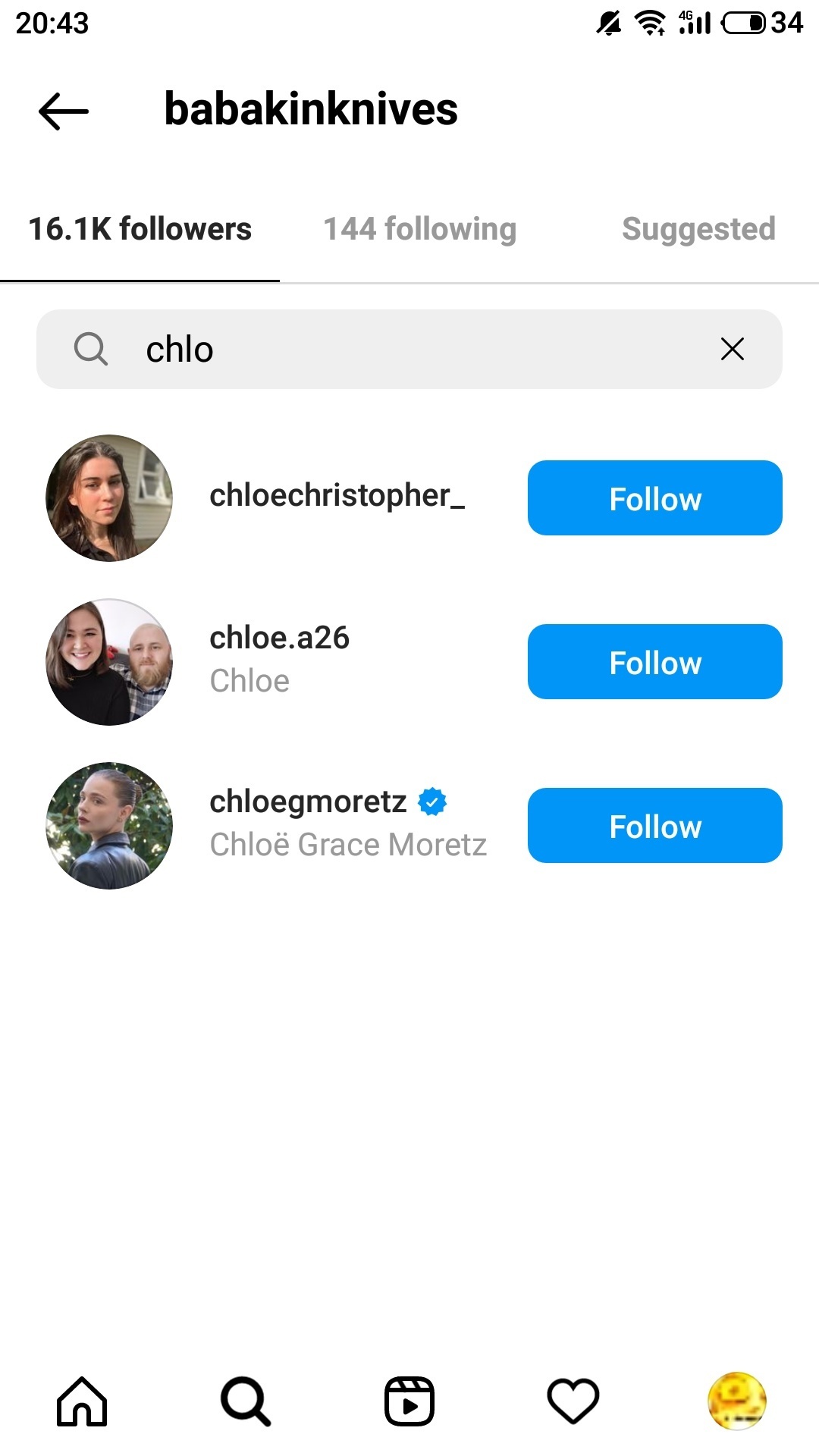Open chloechristopher_ profile picture
The height and width of the screenshot is (1456, 819).
pos(109,498)
